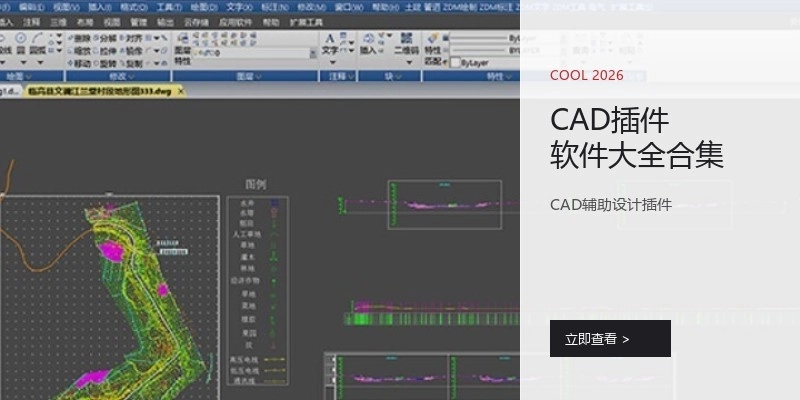The height and width of the screenshot is (400, 800).
Task: Expand the 绘图 ribbon panel title
Action: (x=18, y=77)
